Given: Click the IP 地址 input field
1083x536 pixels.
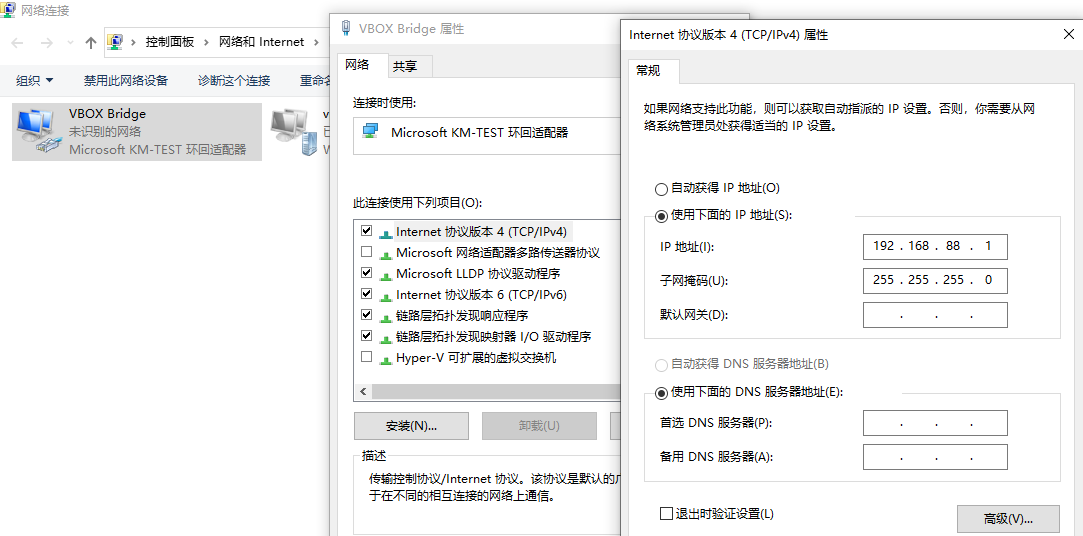Looking at the screenshot, I should pos(935,247).
